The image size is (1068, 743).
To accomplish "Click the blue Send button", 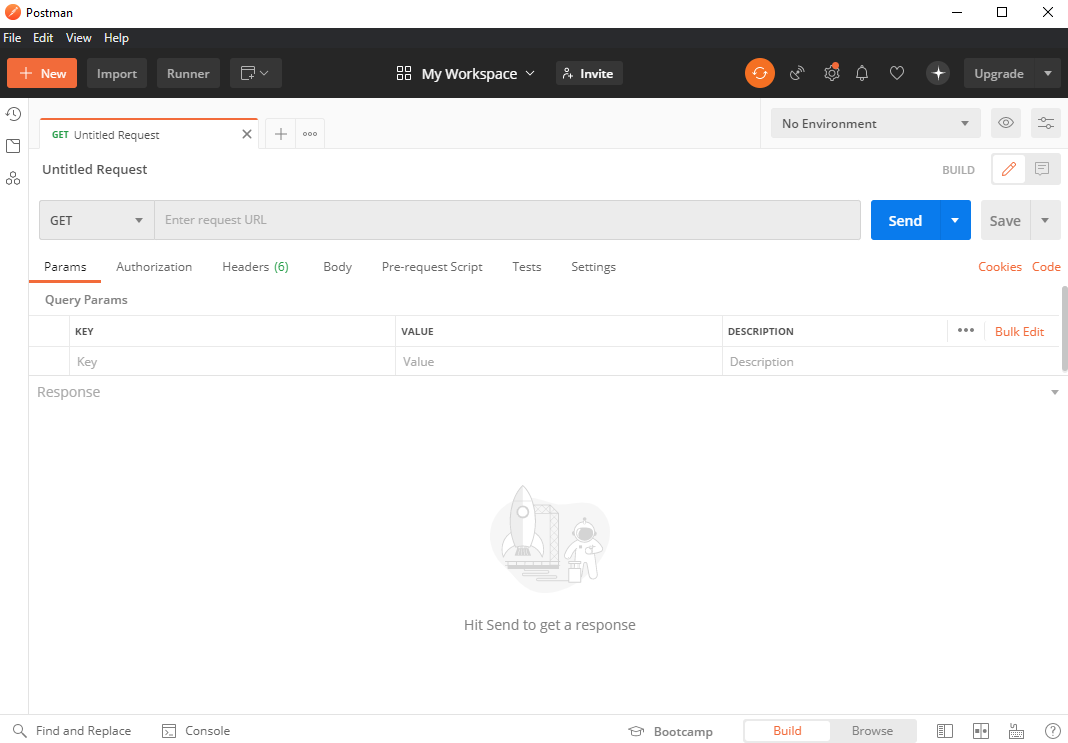I will 905,220.
